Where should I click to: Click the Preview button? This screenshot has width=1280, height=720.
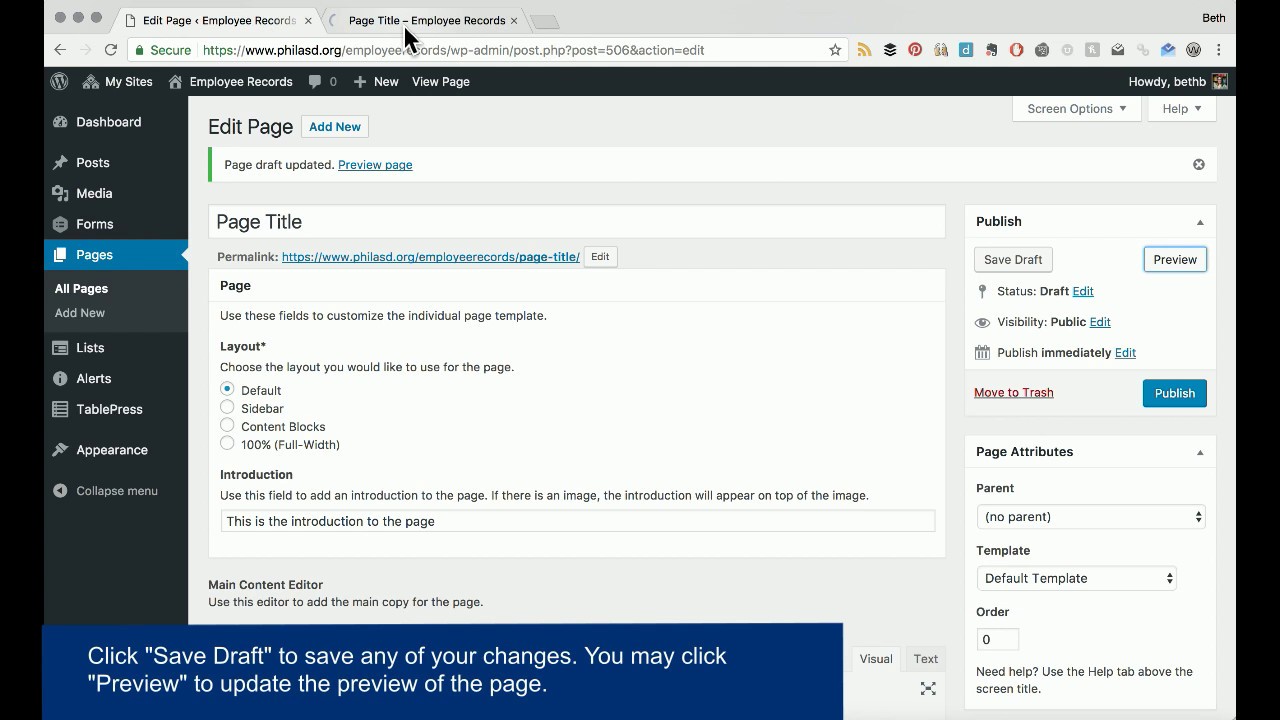click(x=1175, y=260)
